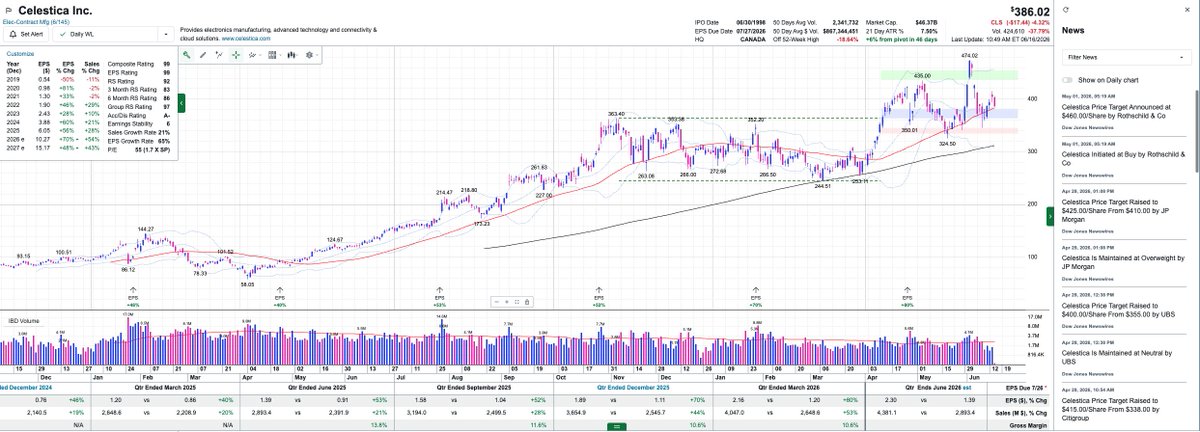
Task: Open Celestica Initiated at Buy by Rothschild news
Action: 1123,158
